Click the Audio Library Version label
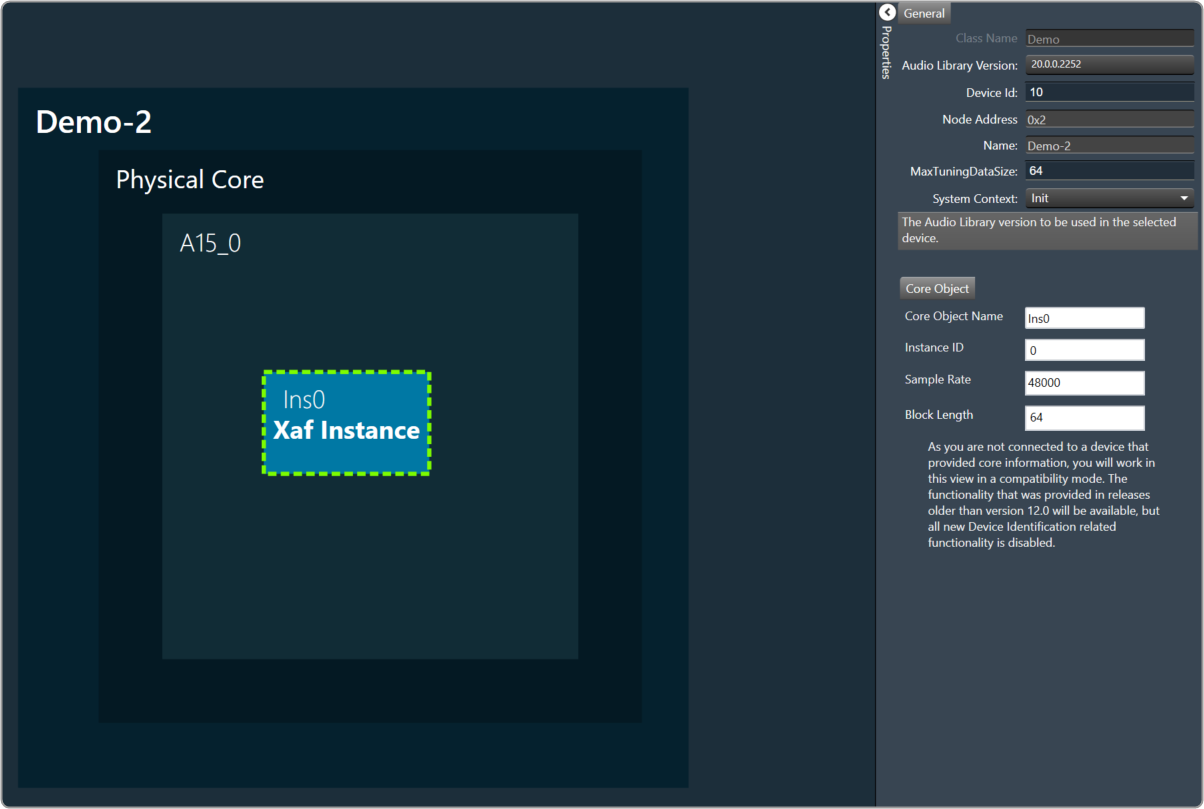The image size is (1204, 809). [960, 65]
